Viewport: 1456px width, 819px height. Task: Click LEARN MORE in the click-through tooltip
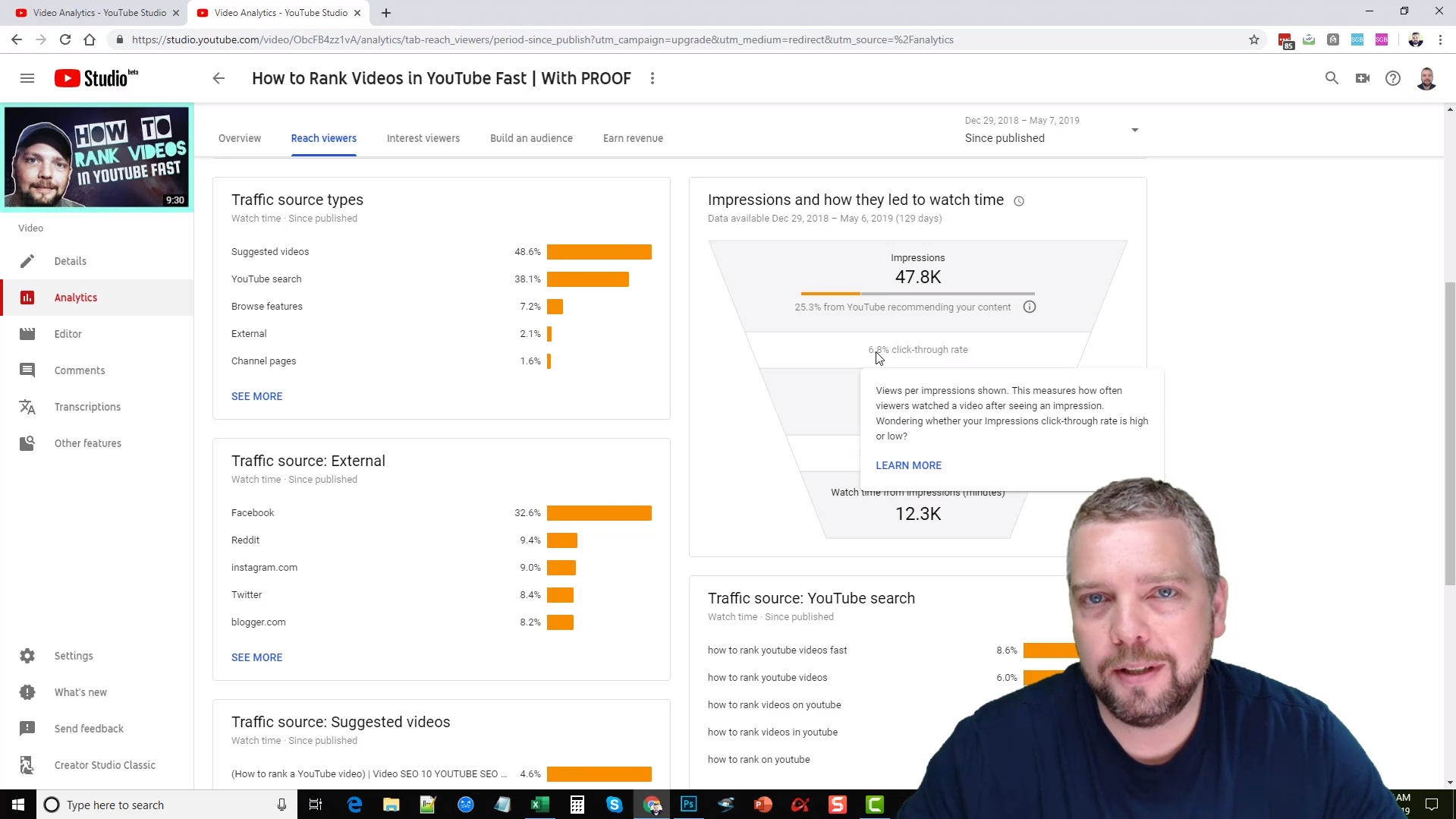click(x=908, y=465)
